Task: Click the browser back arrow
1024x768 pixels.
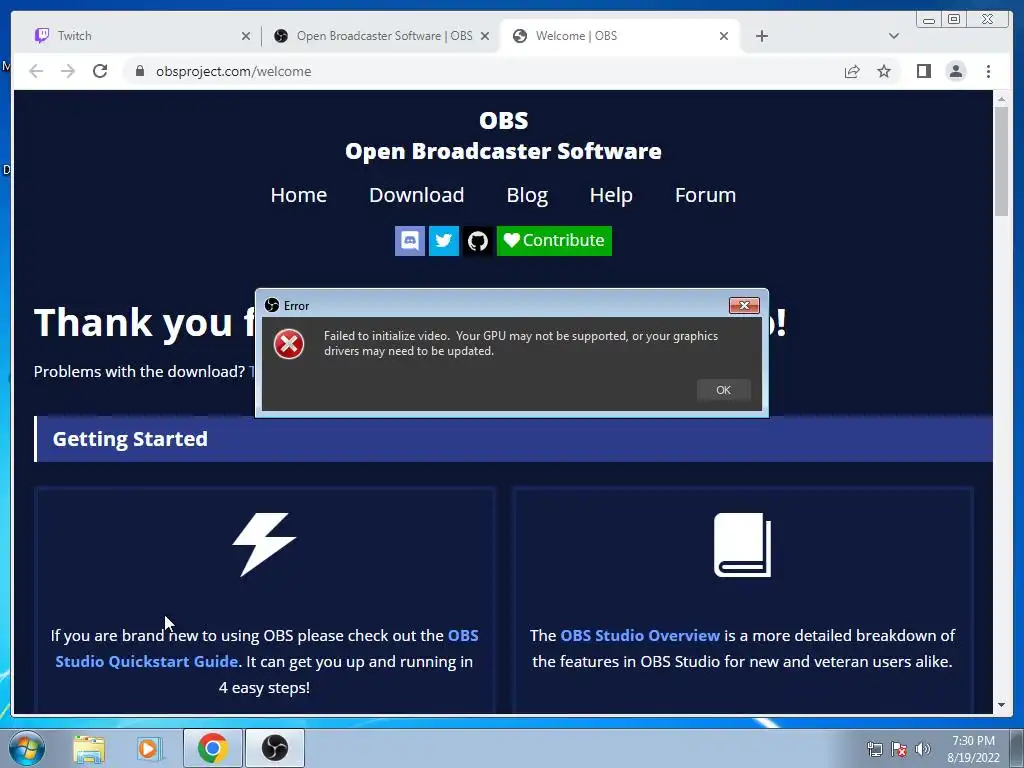Action: tap(36, 71)
